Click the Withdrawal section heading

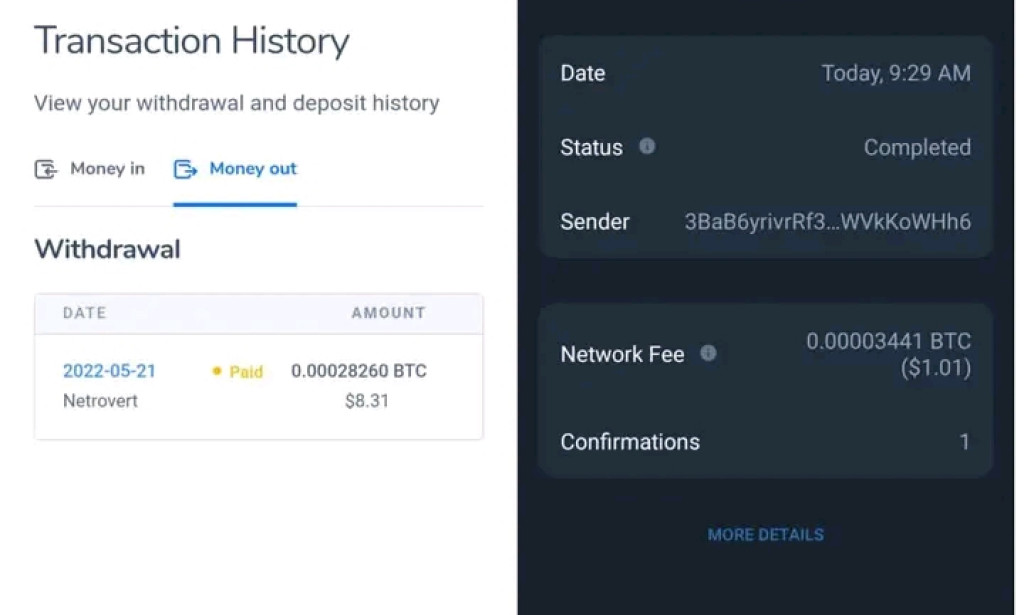point(106,249)
